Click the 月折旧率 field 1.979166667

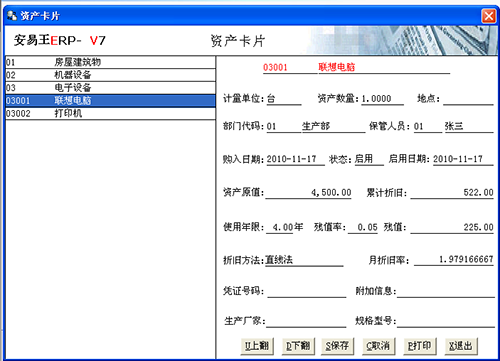pyautogui.click(x=454, y=259)
